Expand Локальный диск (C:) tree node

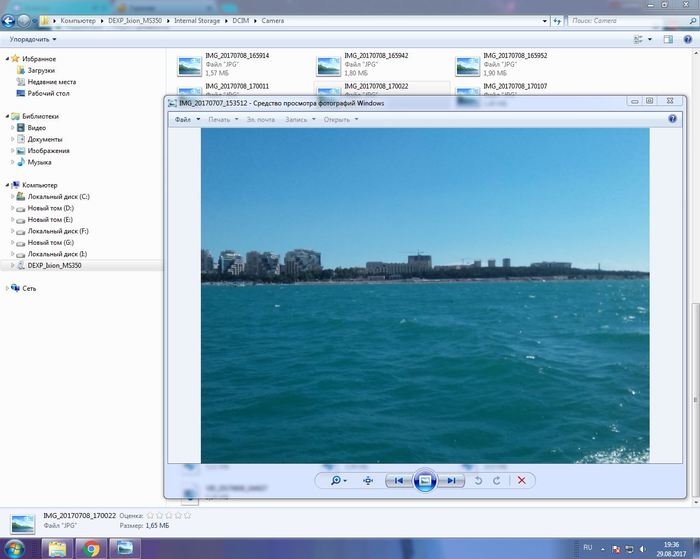[13, 197]
